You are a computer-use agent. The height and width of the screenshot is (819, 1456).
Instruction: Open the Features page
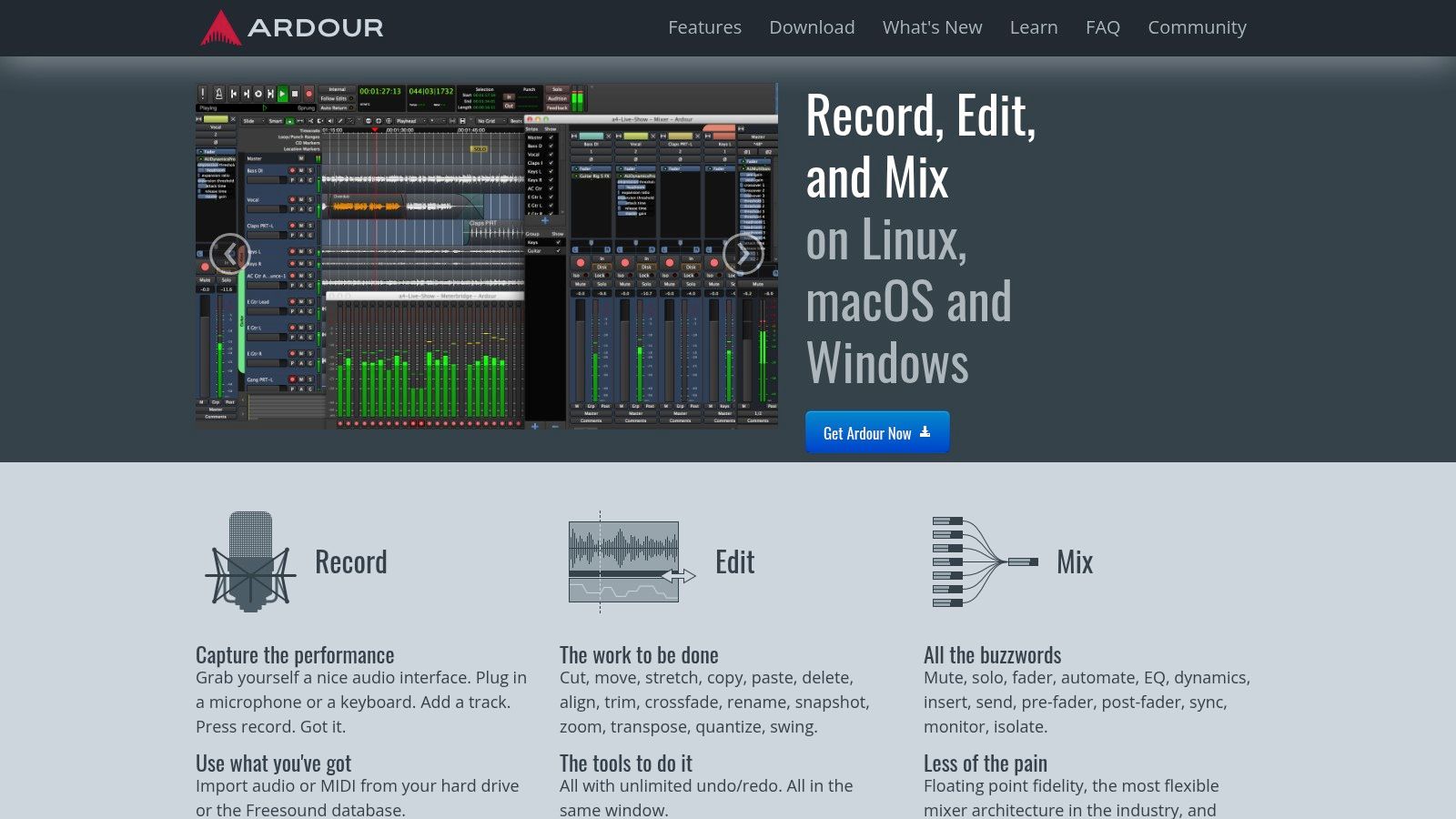point(704,27)
